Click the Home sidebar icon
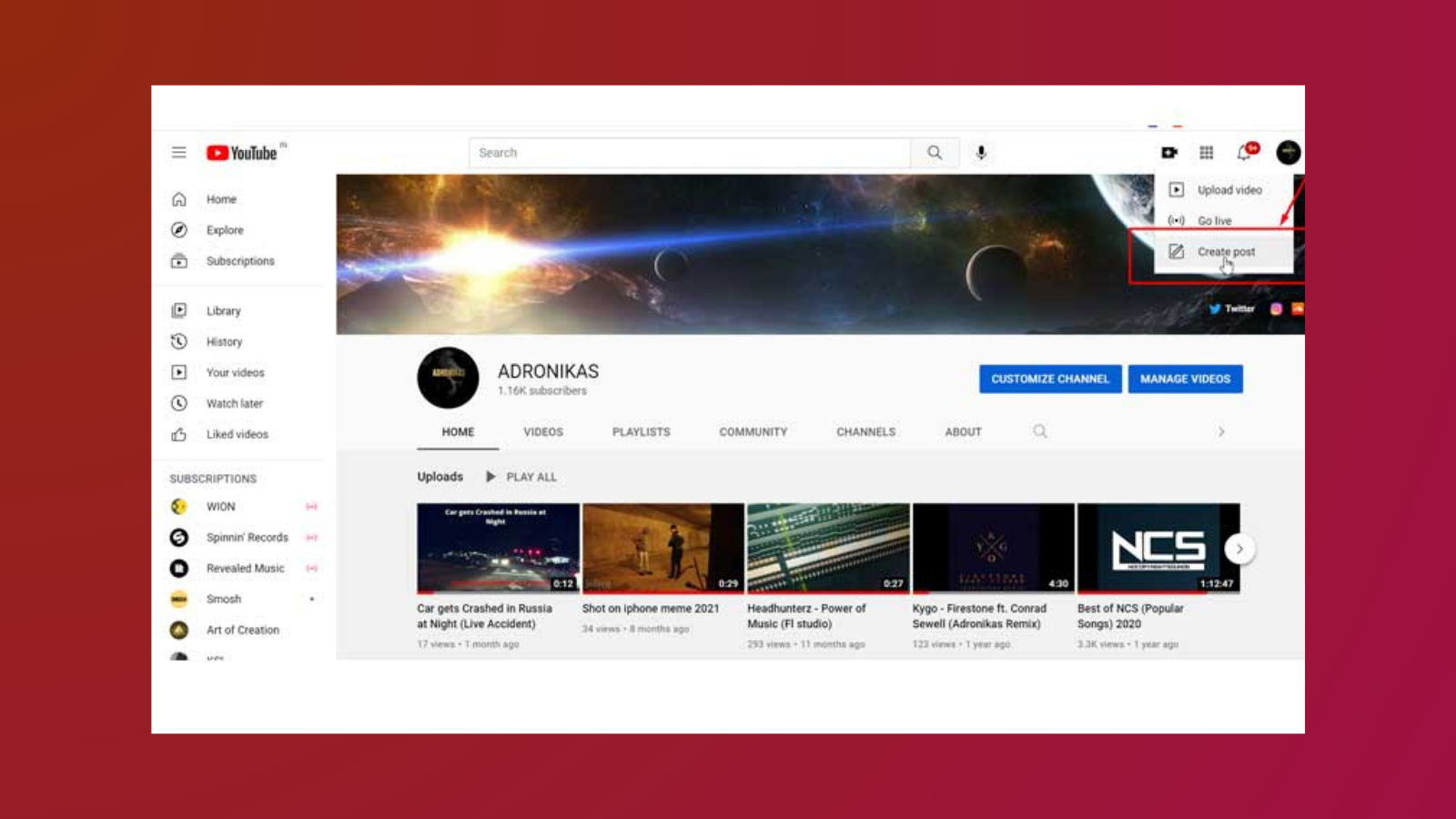The image size is (1456, 819). pos(179,199)
